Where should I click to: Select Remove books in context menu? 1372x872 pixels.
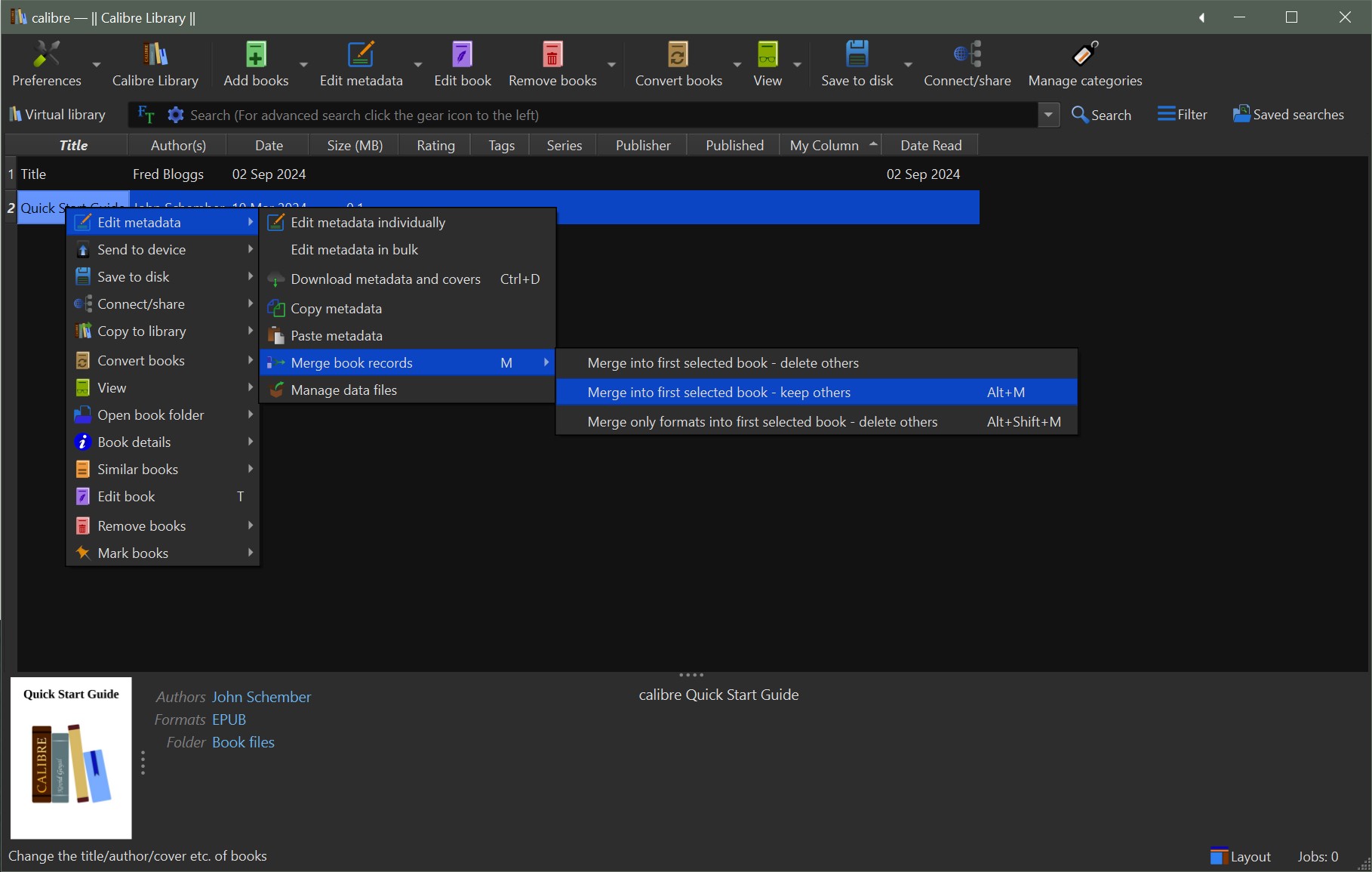[163, 526]
